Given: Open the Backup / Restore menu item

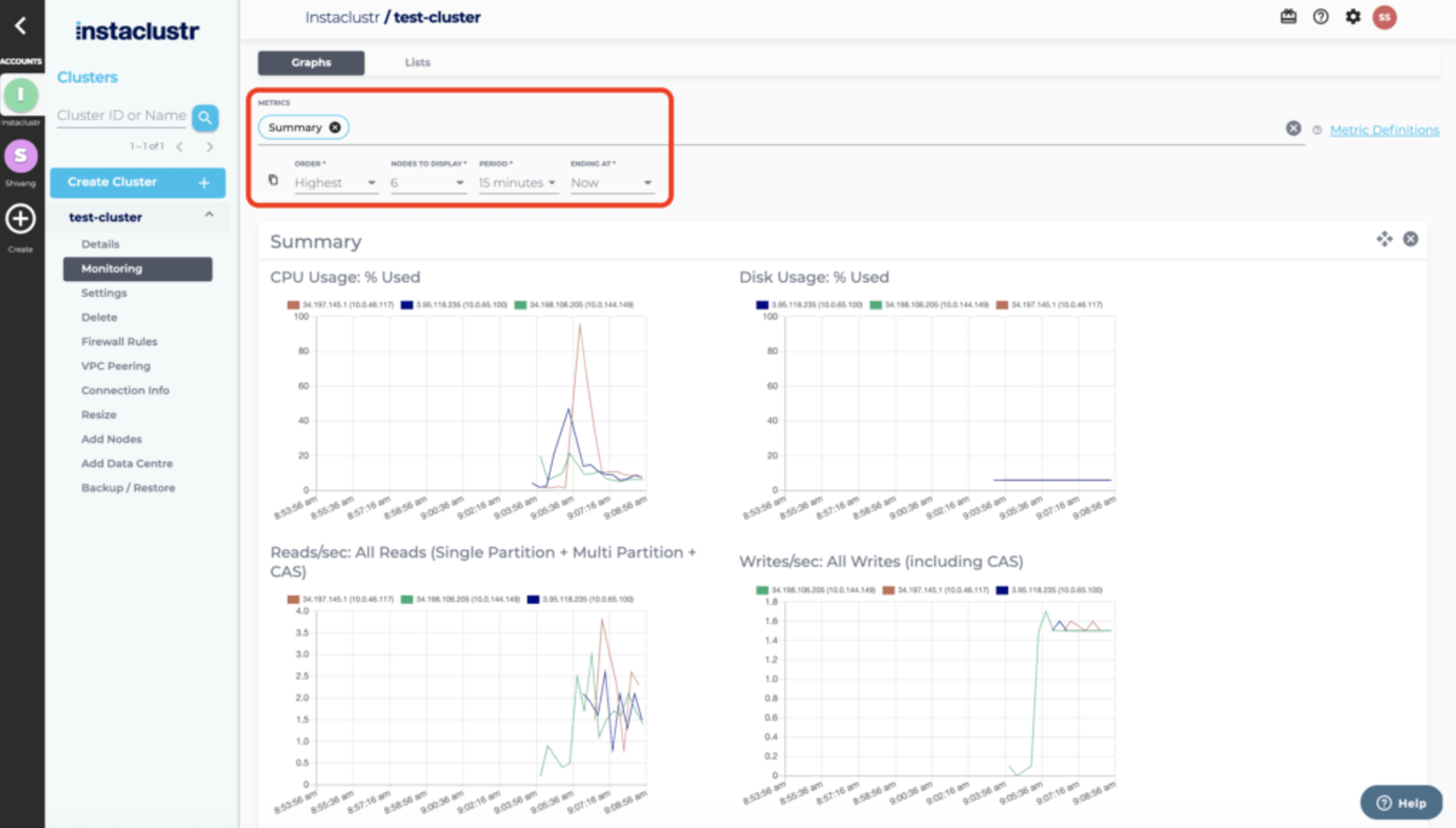Looking at the screenshot, I should (x=128, y=488).
